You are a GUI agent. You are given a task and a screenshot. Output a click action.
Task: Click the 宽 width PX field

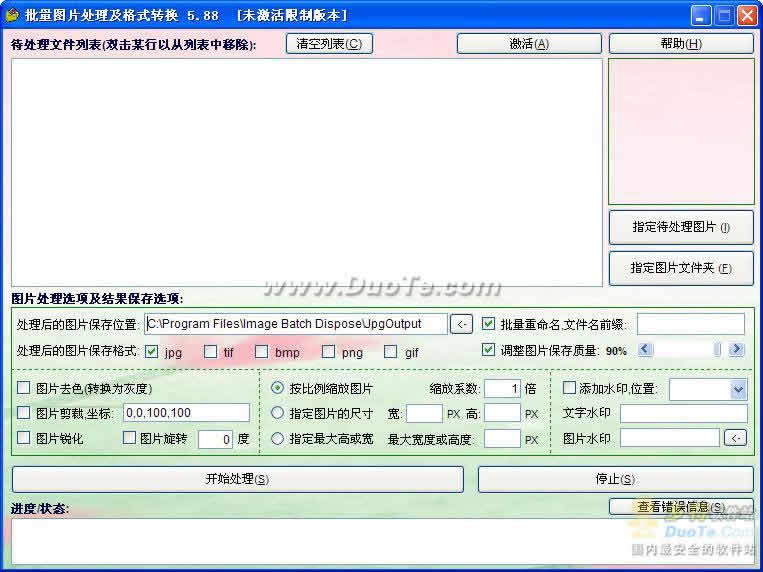click(424, 413)
